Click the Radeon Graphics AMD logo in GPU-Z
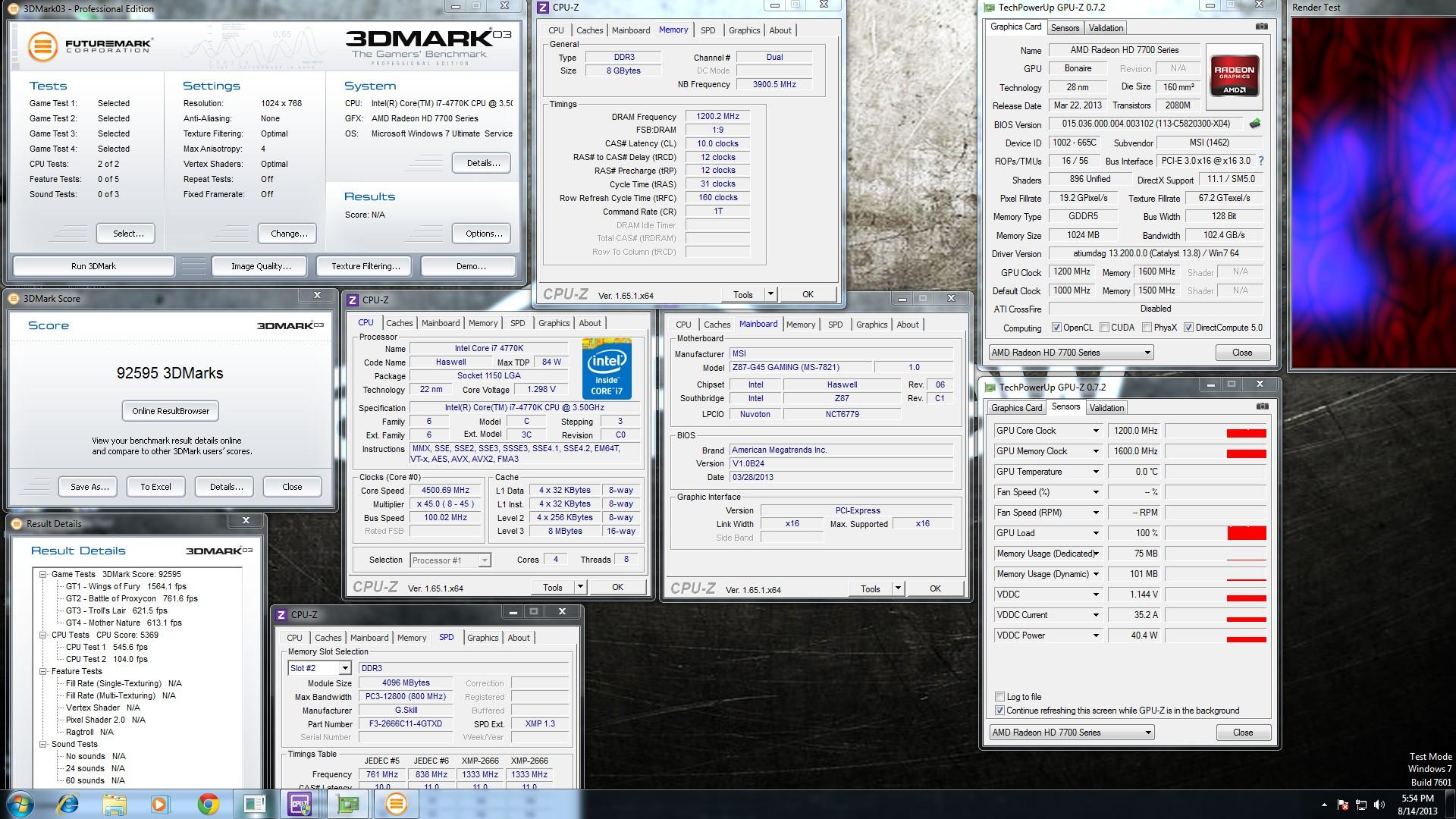This screenshot has width=1456, height=819. [1235, 77]
